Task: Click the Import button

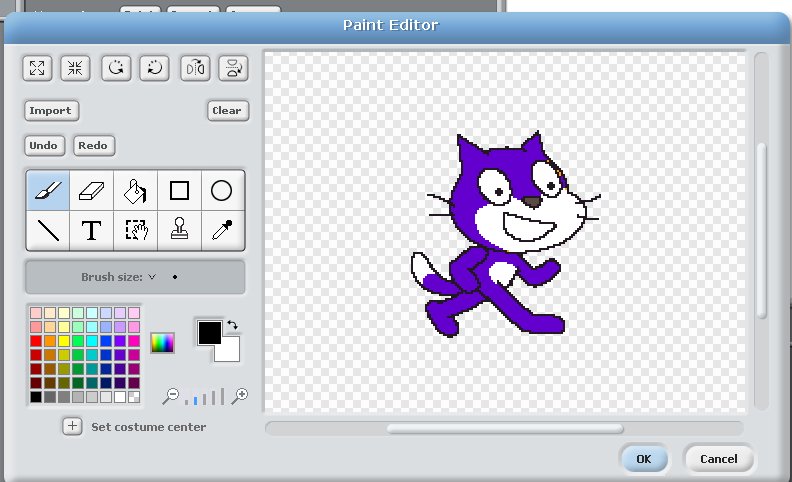Action: point(50,110)
